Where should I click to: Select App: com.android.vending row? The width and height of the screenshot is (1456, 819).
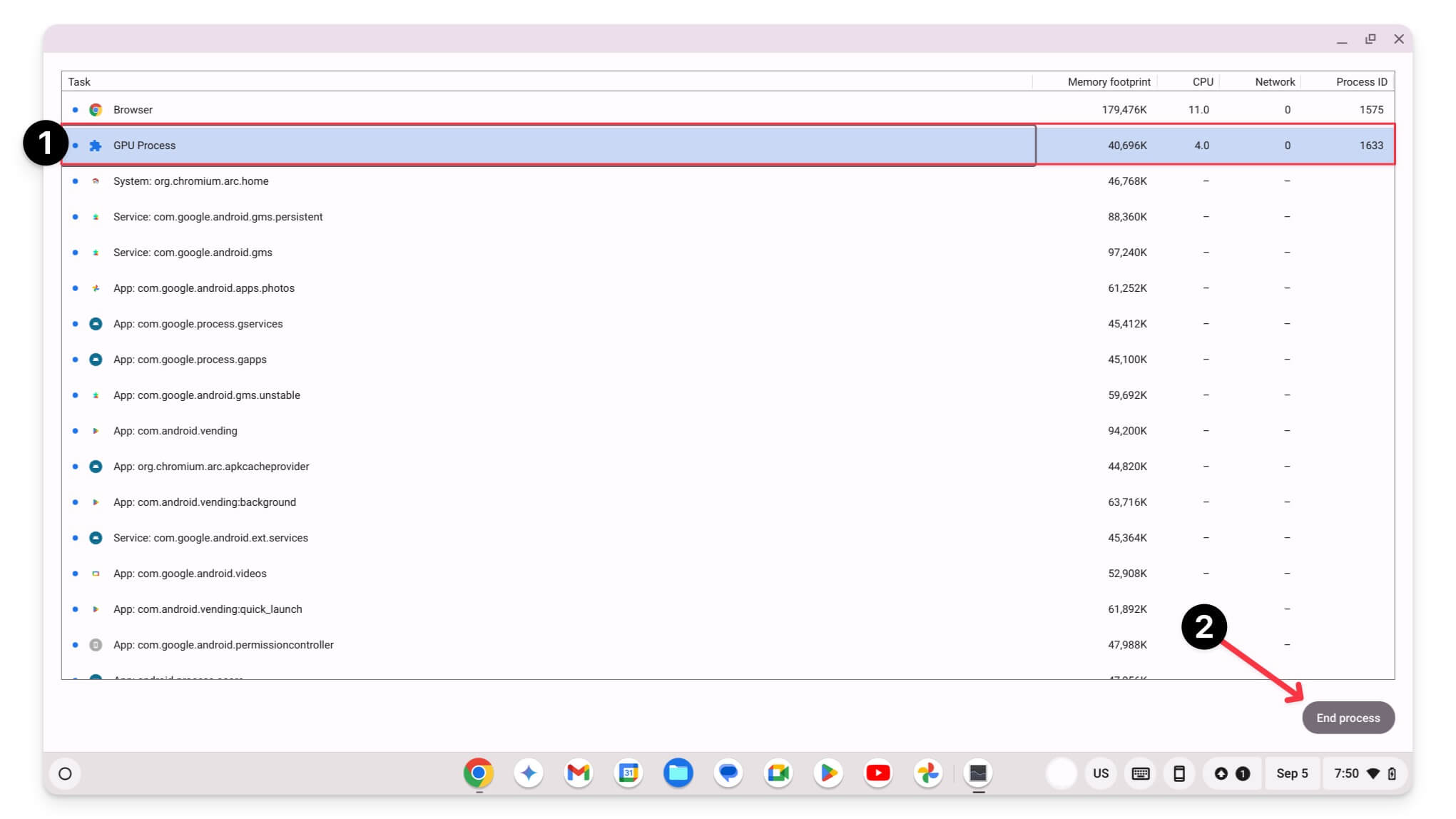(x=728, y=431)
